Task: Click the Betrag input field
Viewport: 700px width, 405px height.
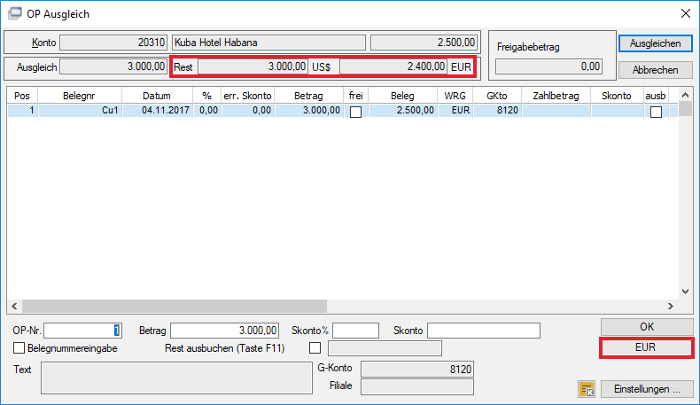Action: point(225,330)
